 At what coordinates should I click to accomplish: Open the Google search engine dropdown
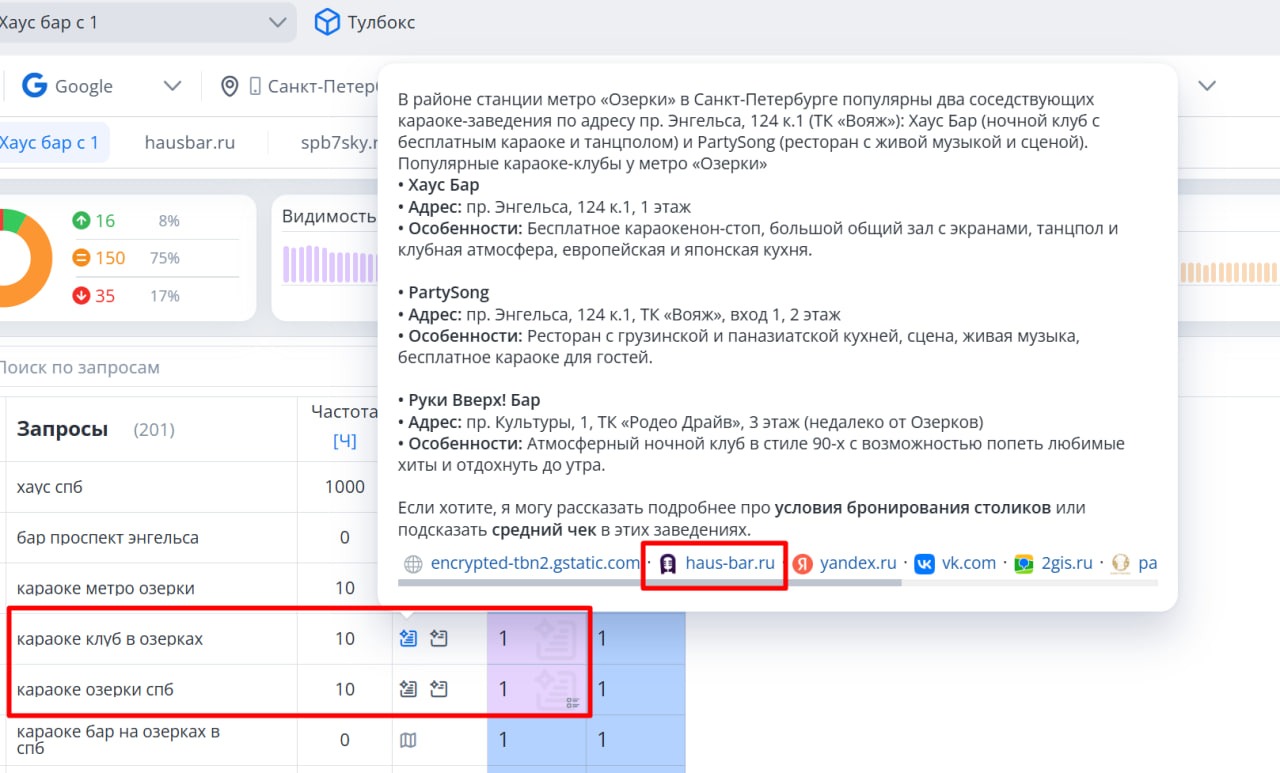[x=172, y=86]
